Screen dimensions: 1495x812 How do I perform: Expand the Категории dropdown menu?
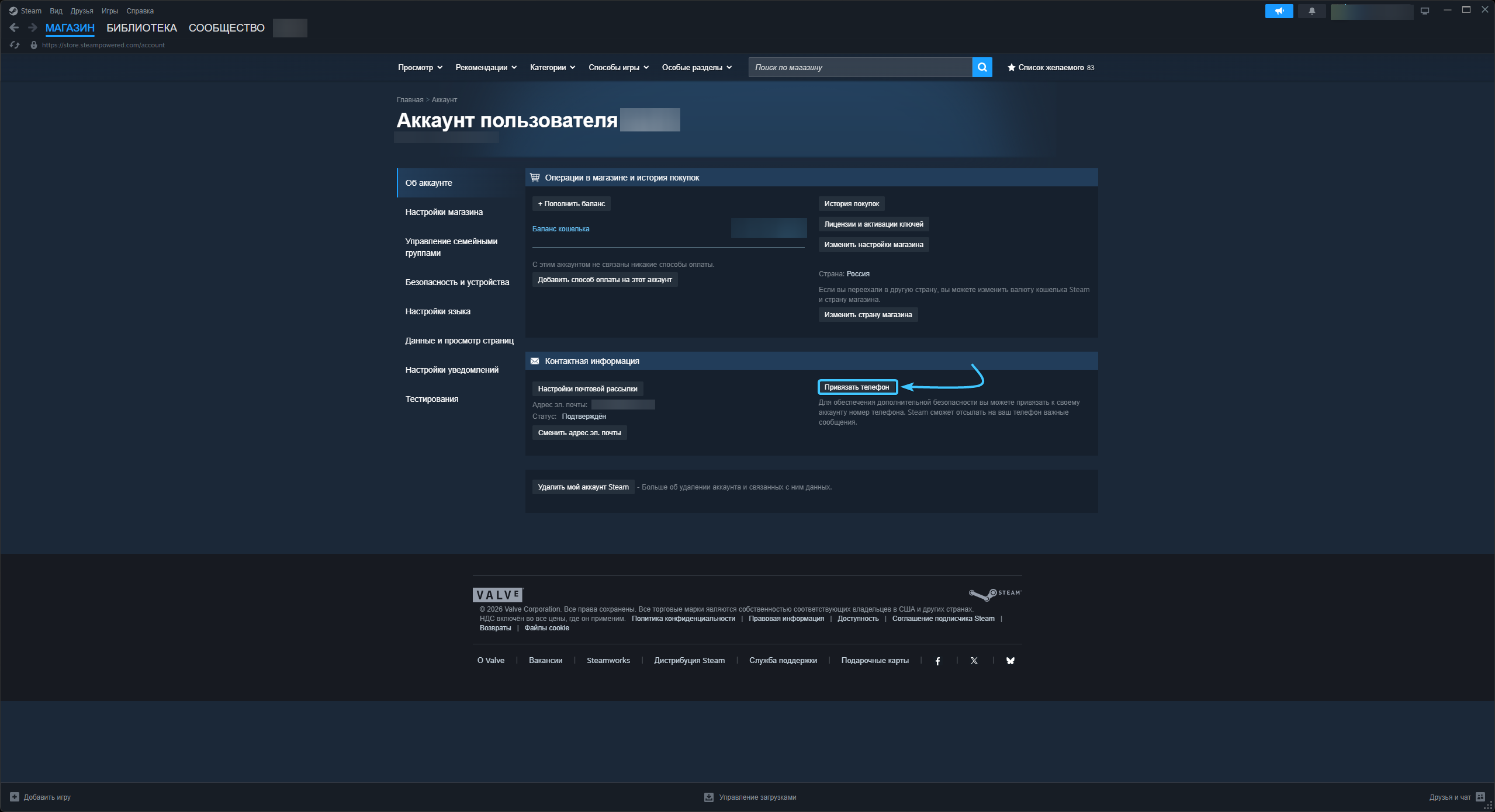coord(552,67)
